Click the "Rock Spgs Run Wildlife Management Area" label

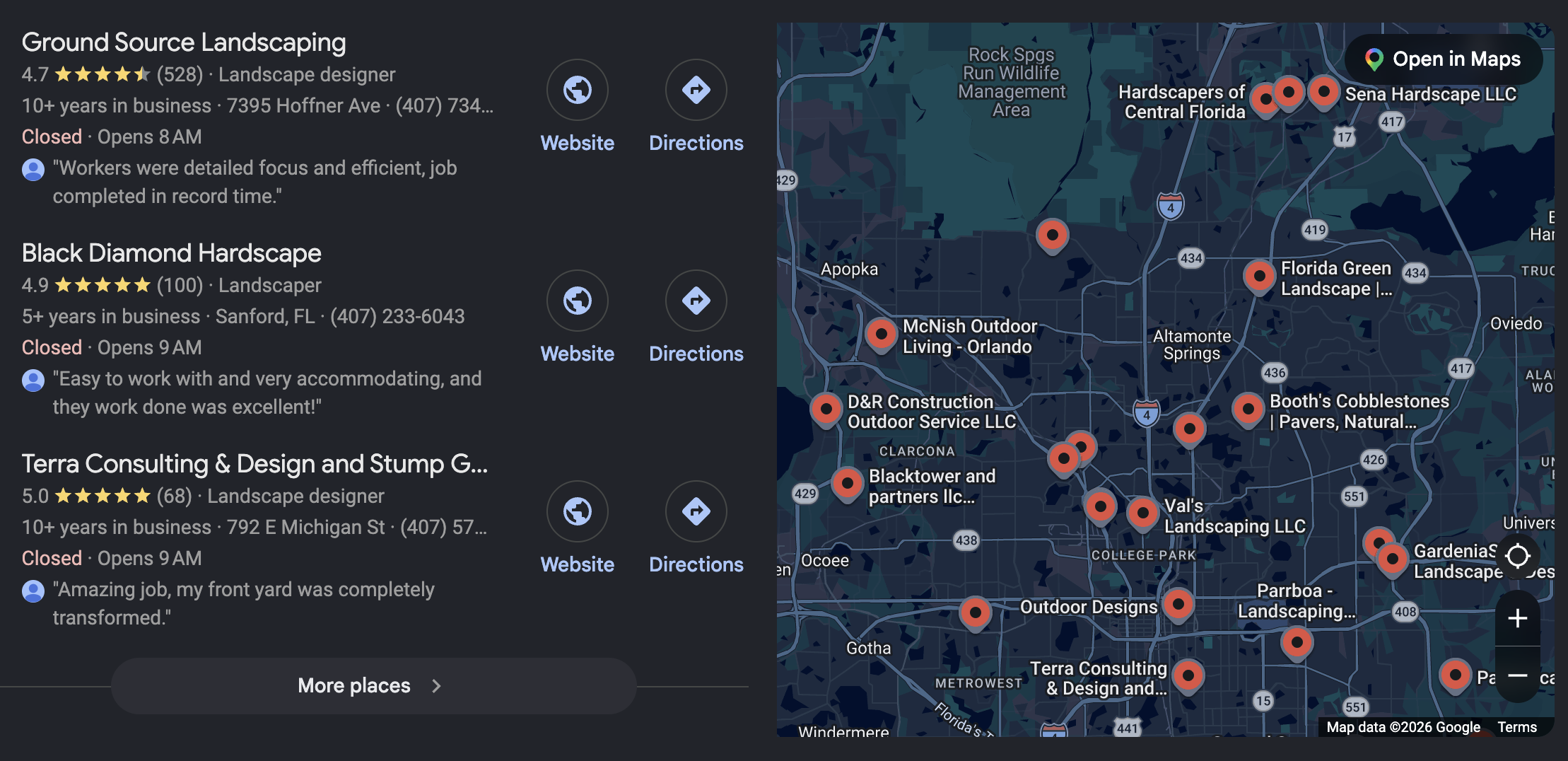click(1012, 82)
